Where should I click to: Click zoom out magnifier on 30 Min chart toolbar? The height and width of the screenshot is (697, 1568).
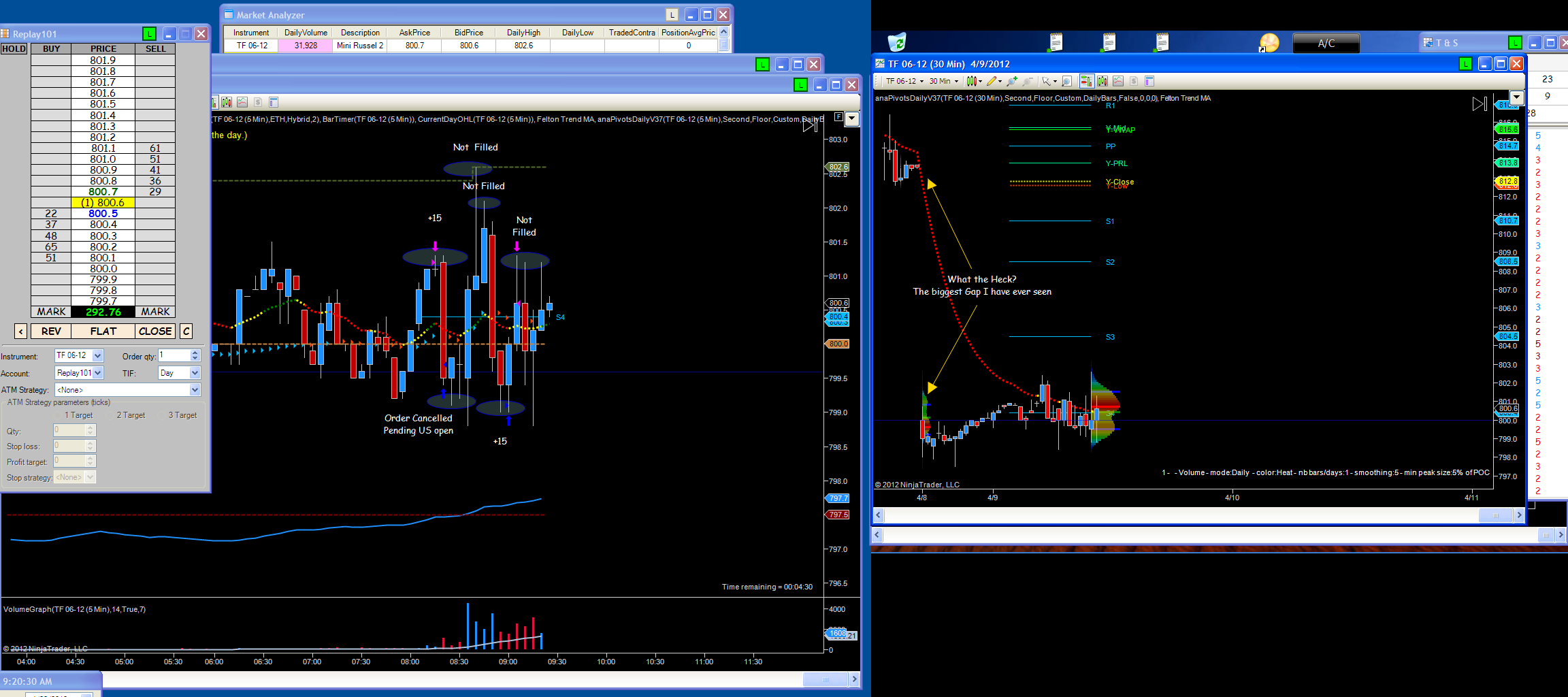(1028, 81)
